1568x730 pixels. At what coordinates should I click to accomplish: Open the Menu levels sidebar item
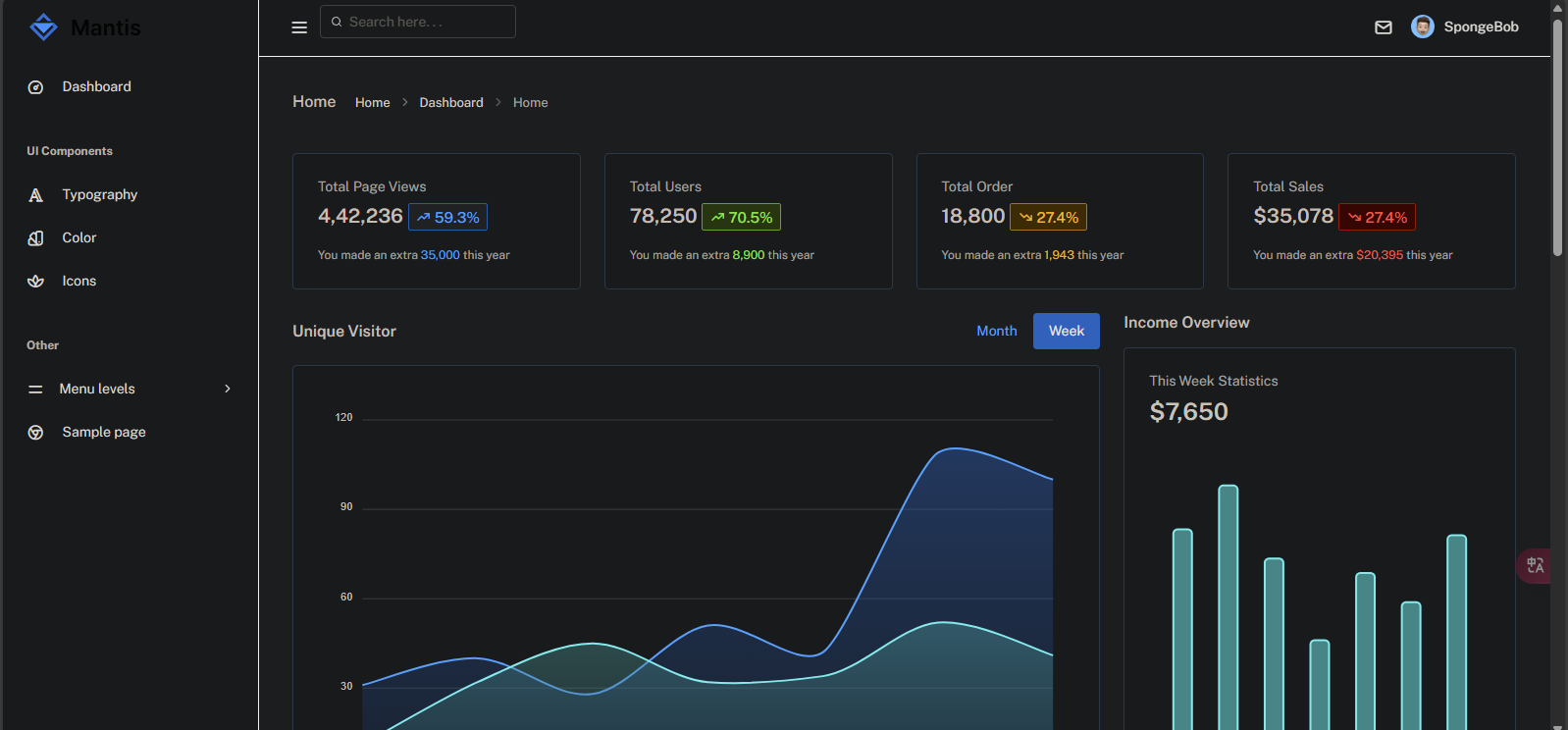click(x=97, y=390)
